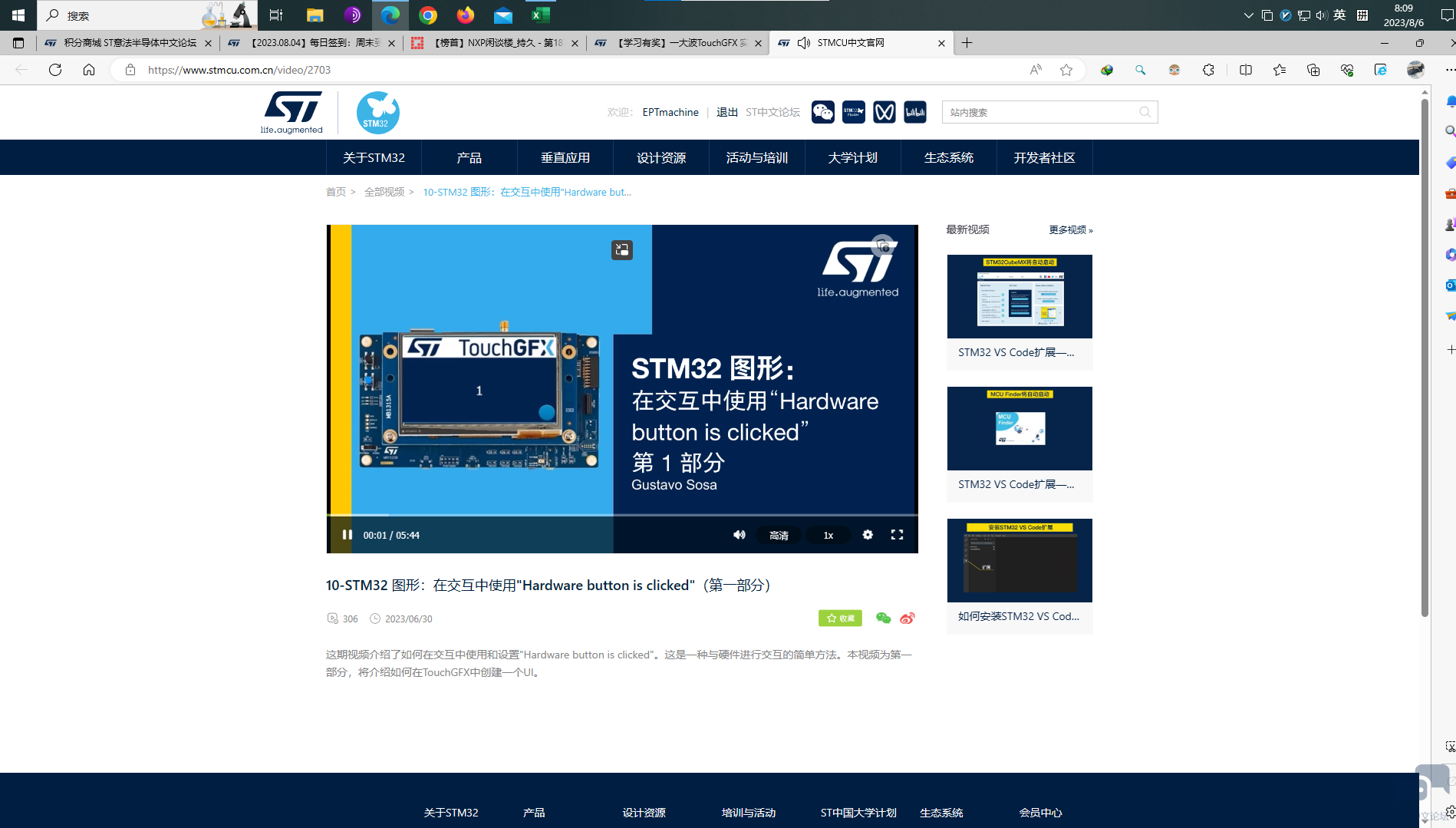The height and width of the screenshot is (828, 1456).
Task: Switch to the 积分商城 browser tab
Action: tap(129, 43)
